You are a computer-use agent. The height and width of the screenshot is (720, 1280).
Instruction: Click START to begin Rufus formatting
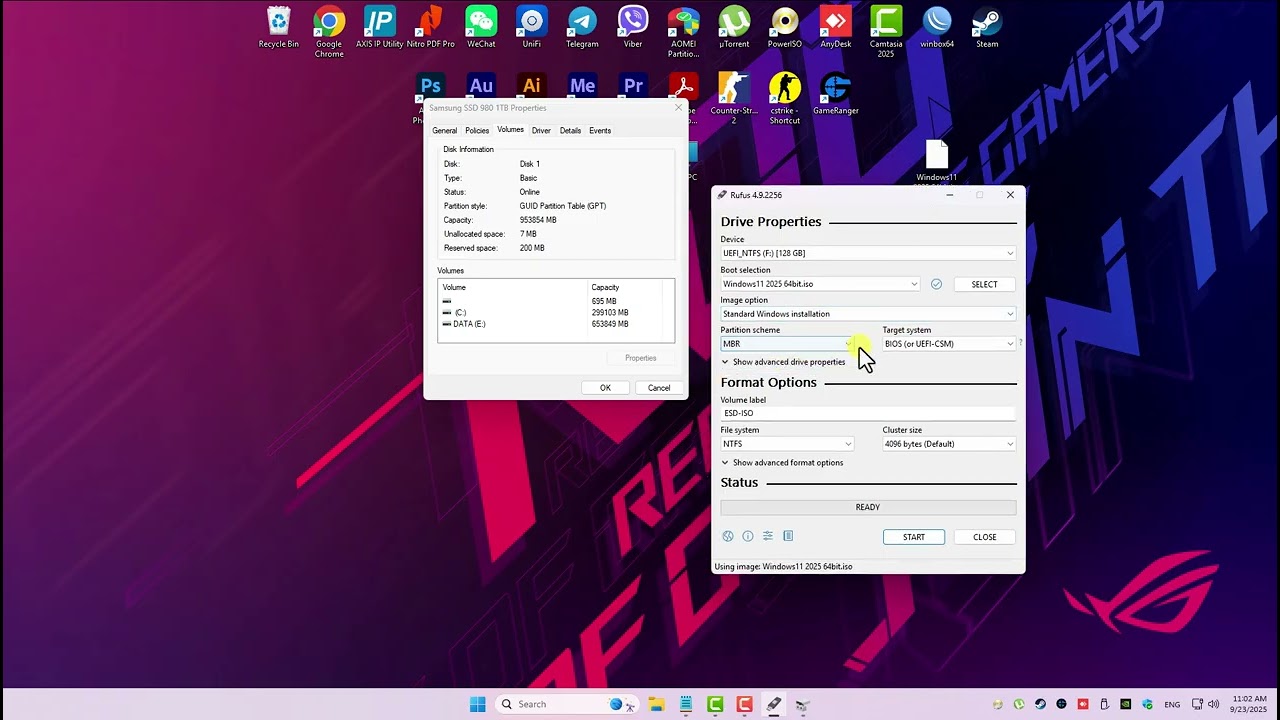click(914, 537)
